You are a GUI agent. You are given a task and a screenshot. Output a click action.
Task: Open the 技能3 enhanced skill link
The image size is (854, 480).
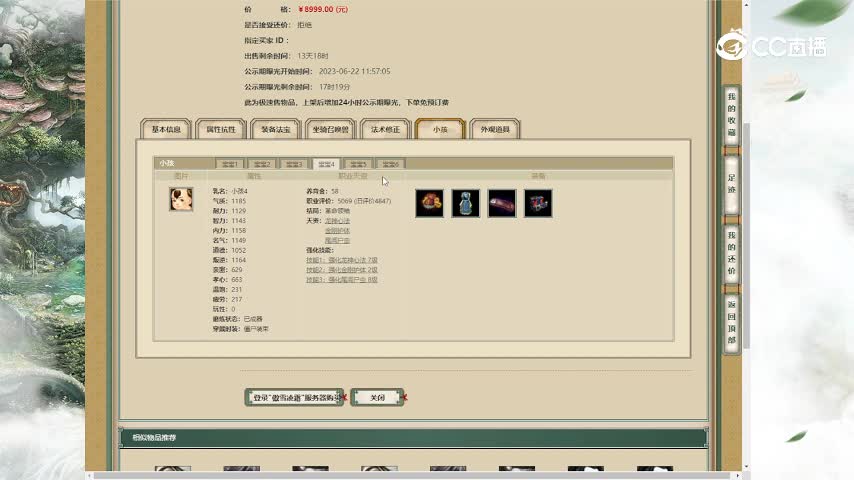point(341,280)
